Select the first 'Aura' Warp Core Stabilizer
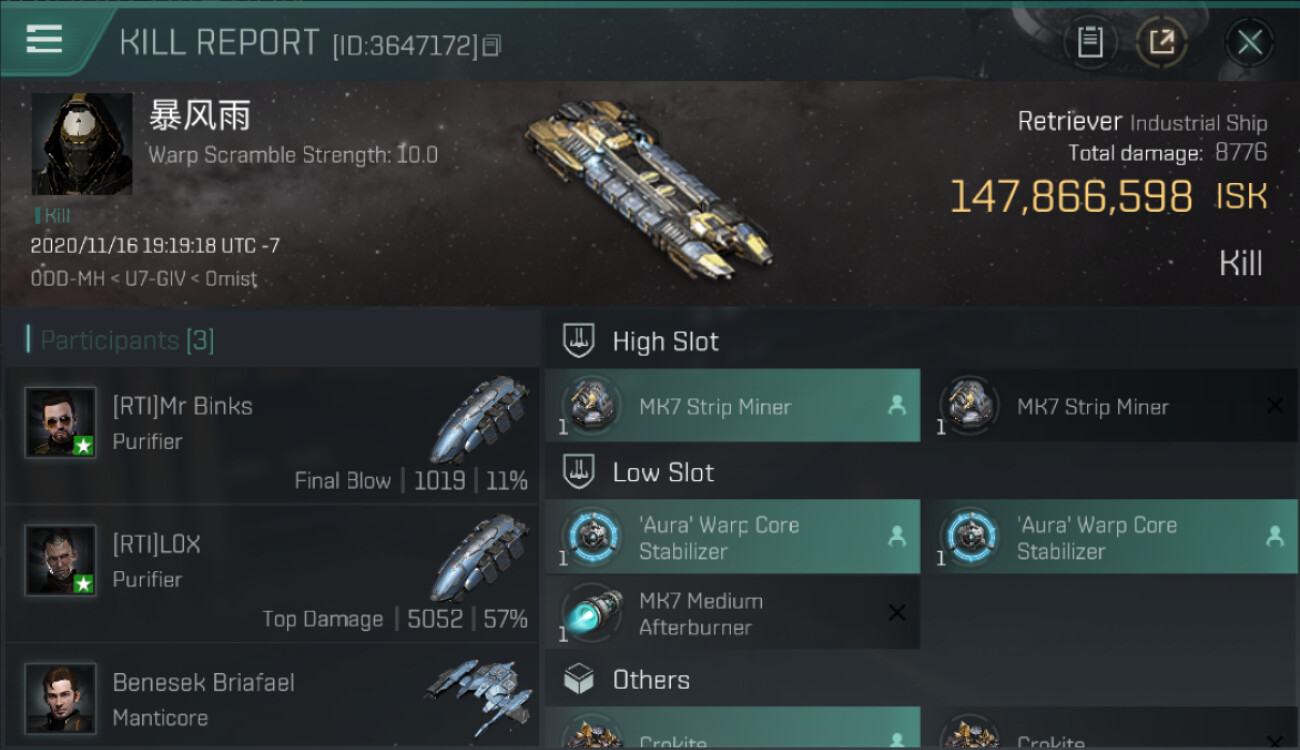 click(732, 537)
